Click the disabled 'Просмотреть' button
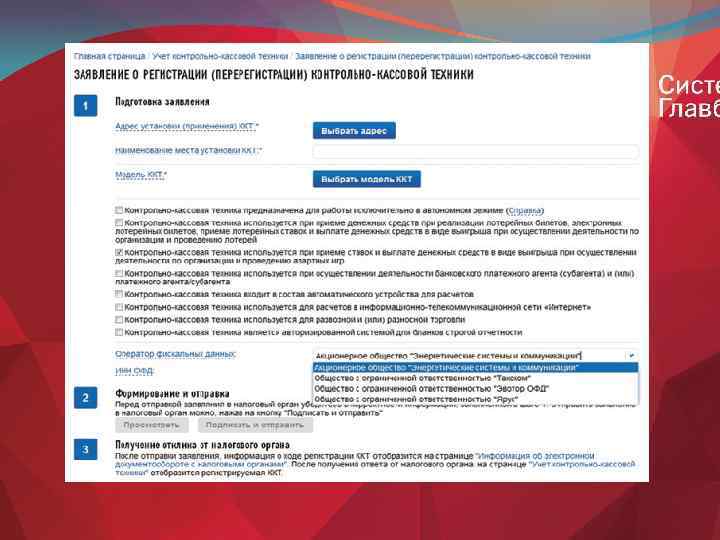 [x=151, y=425]
